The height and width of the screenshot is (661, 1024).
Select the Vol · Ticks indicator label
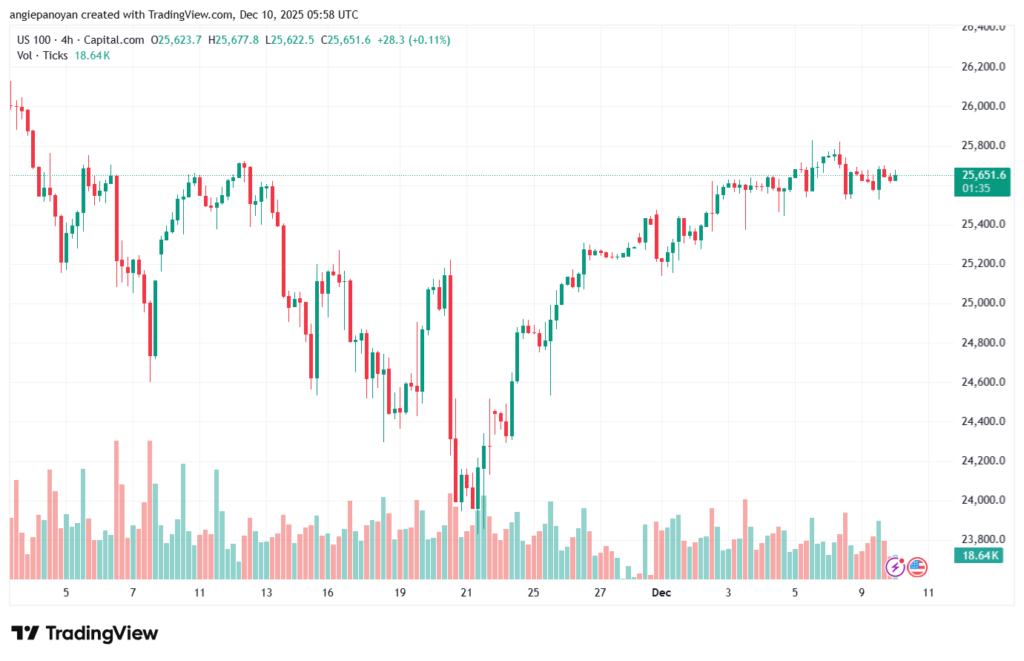43,56
